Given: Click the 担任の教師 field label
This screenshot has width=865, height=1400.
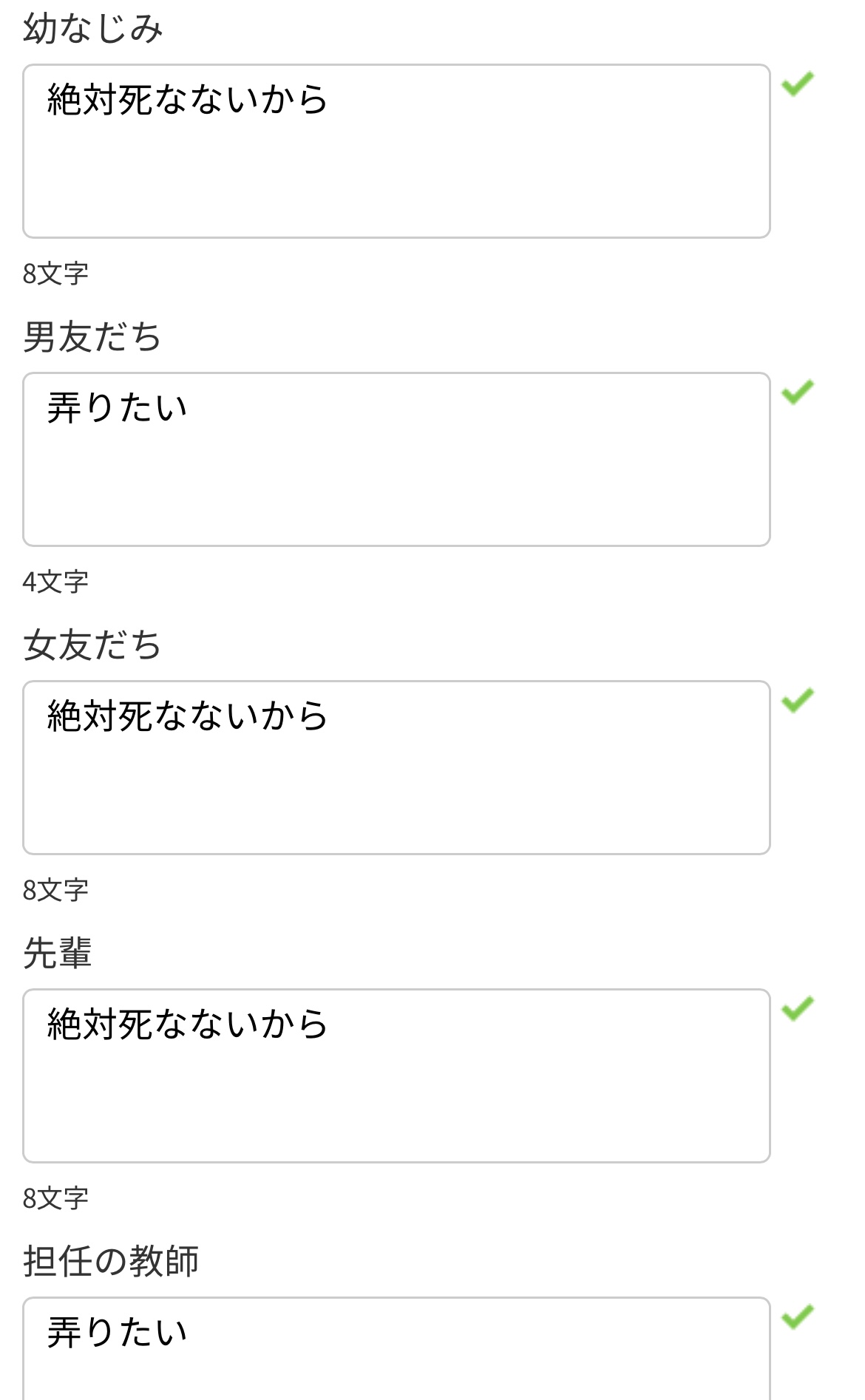Looking at the screenshot, I should 111,1262.
